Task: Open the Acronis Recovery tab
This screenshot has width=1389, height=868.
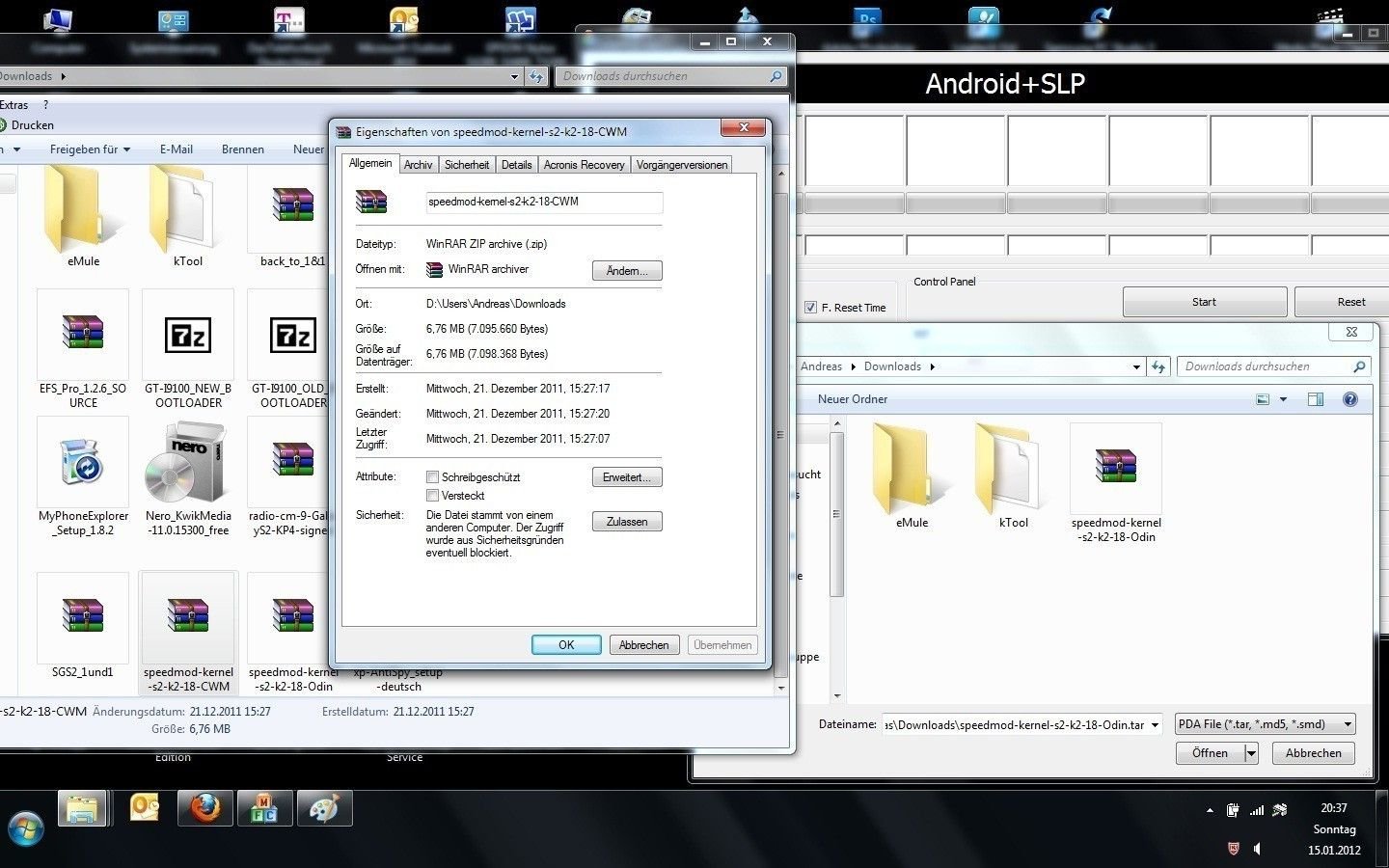Action: (584, 165)
